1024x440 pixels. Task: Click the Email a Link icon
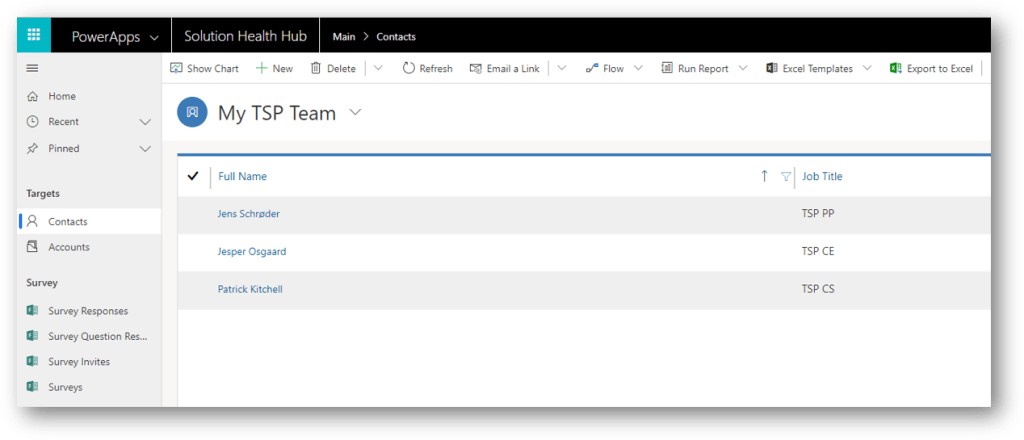[x=476, y=68]
